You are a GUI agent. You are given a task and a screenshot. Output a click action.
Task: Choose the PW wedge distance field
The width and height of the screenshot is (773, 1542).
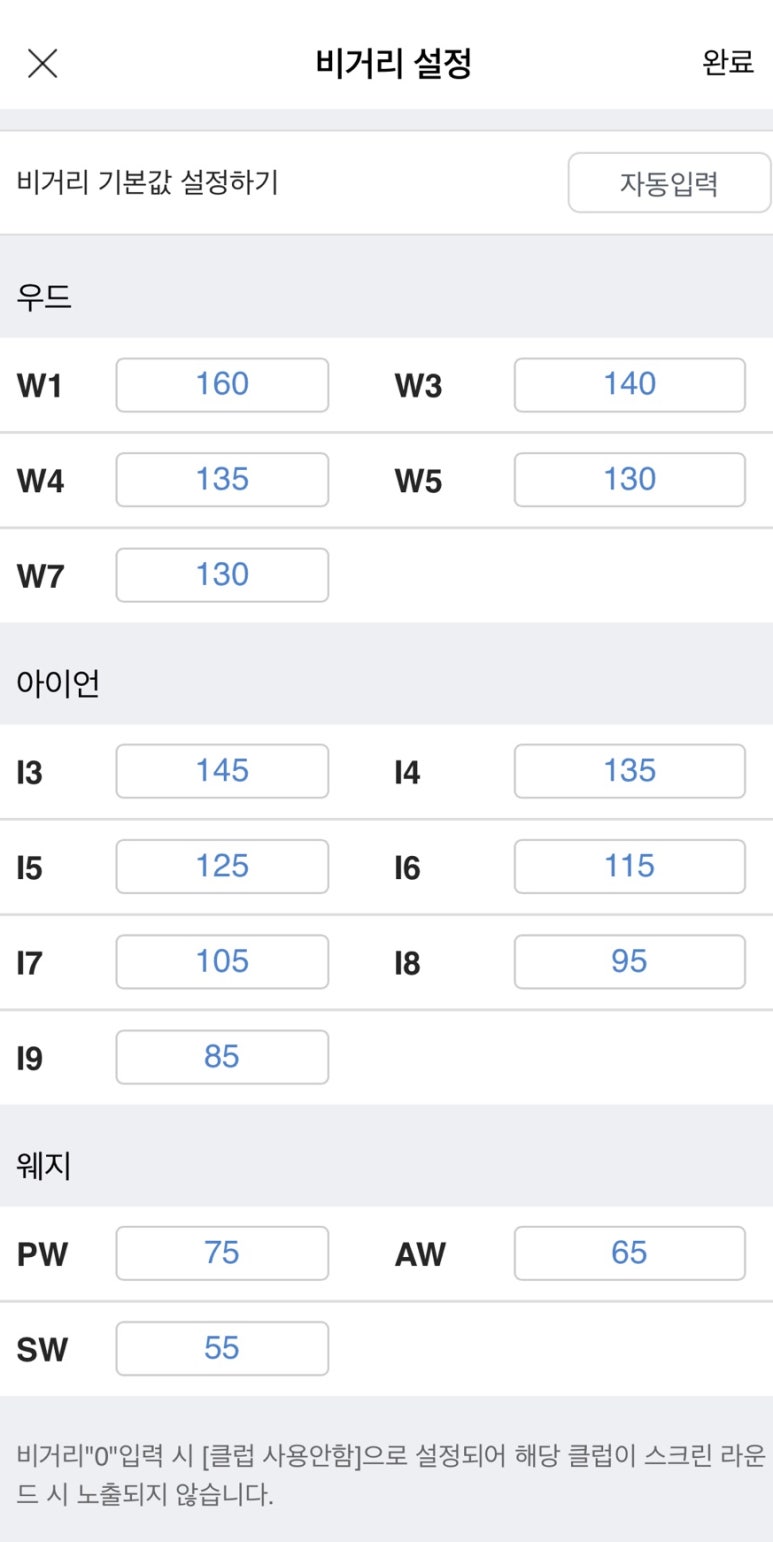[222, 1253]
